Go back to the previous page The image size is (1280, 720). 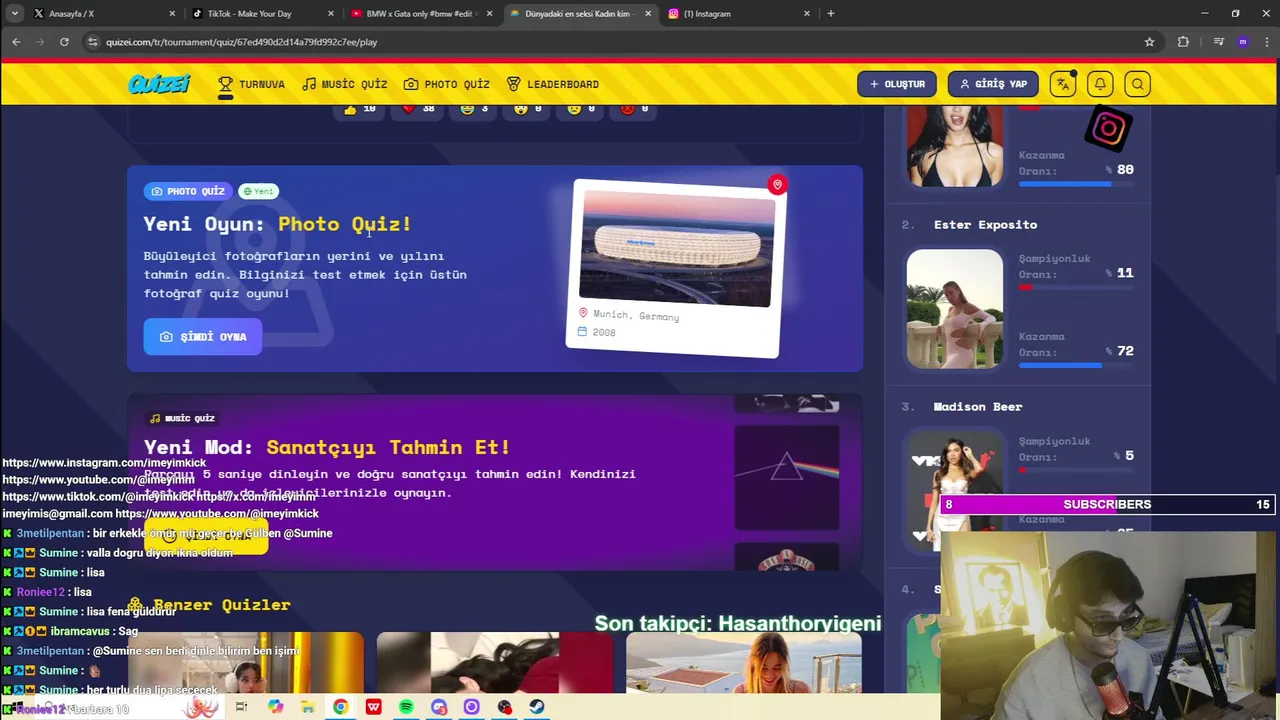click(16, 42)
